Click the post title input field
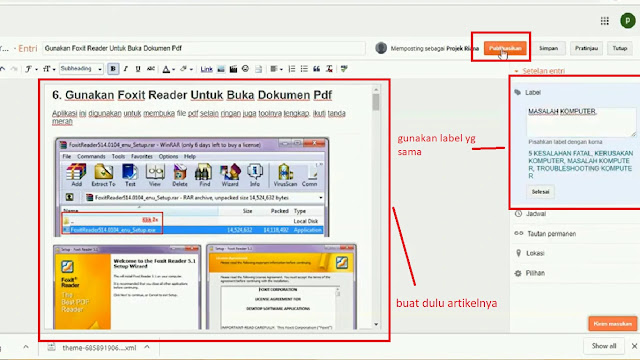The height and width of the screenshot is (360, 640). [204, 48]
